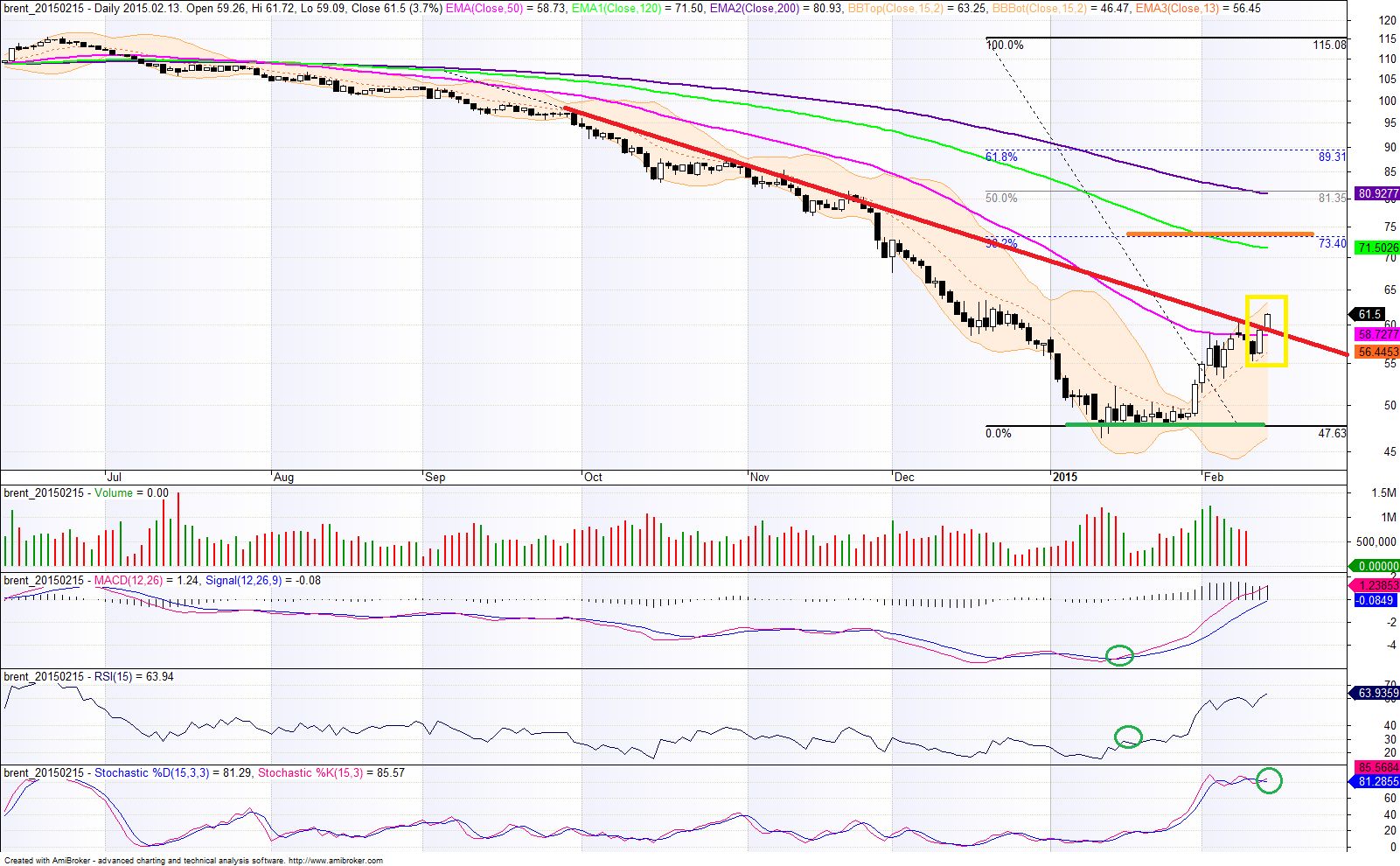Viewport: 1400px width, 866px height.
Task: Click the 47.63 Fibonacci price label
Action: (1333, 433)
